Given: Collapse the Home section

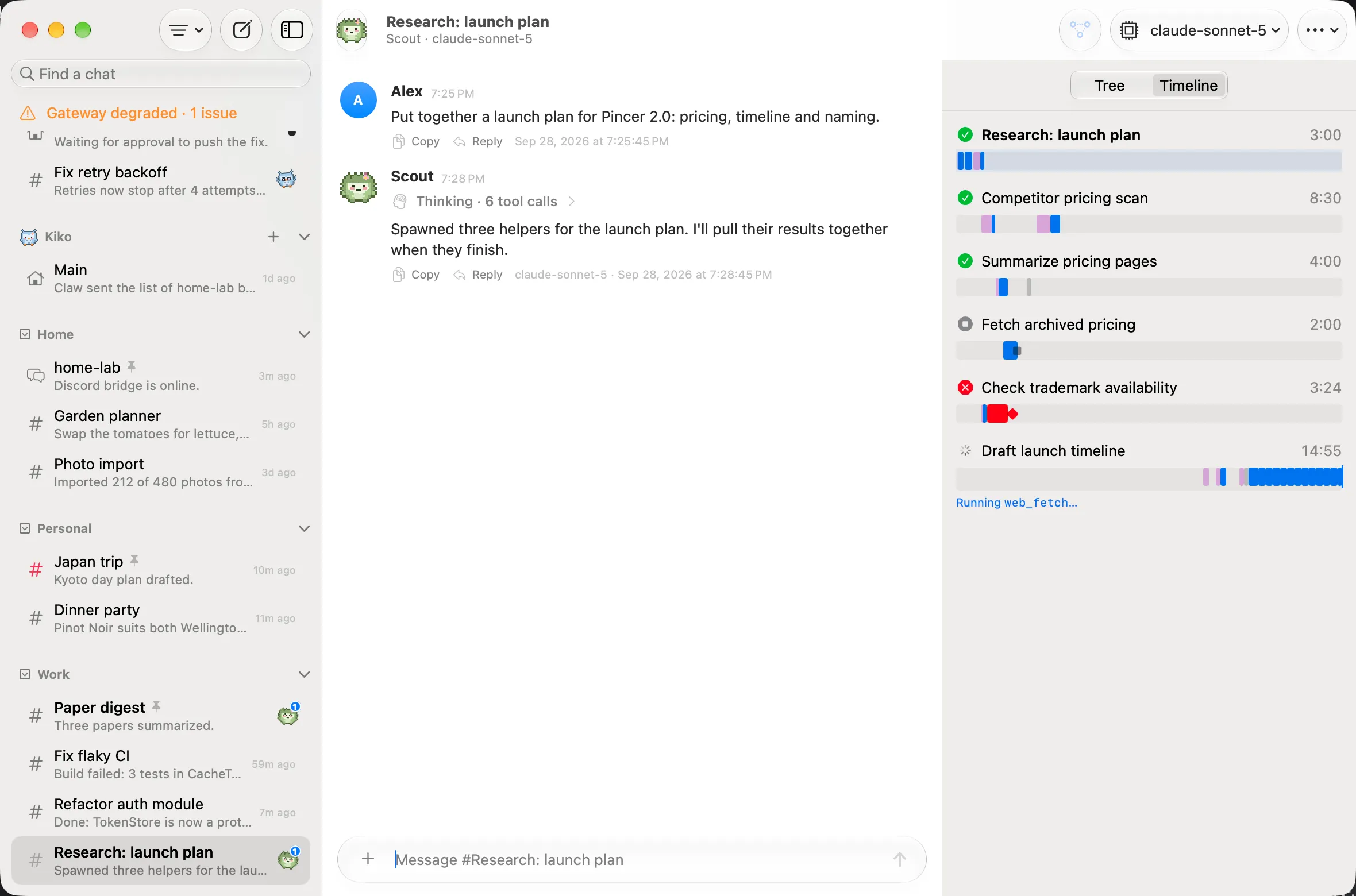Looking at the screenshot, I should [x=305, y=334].
